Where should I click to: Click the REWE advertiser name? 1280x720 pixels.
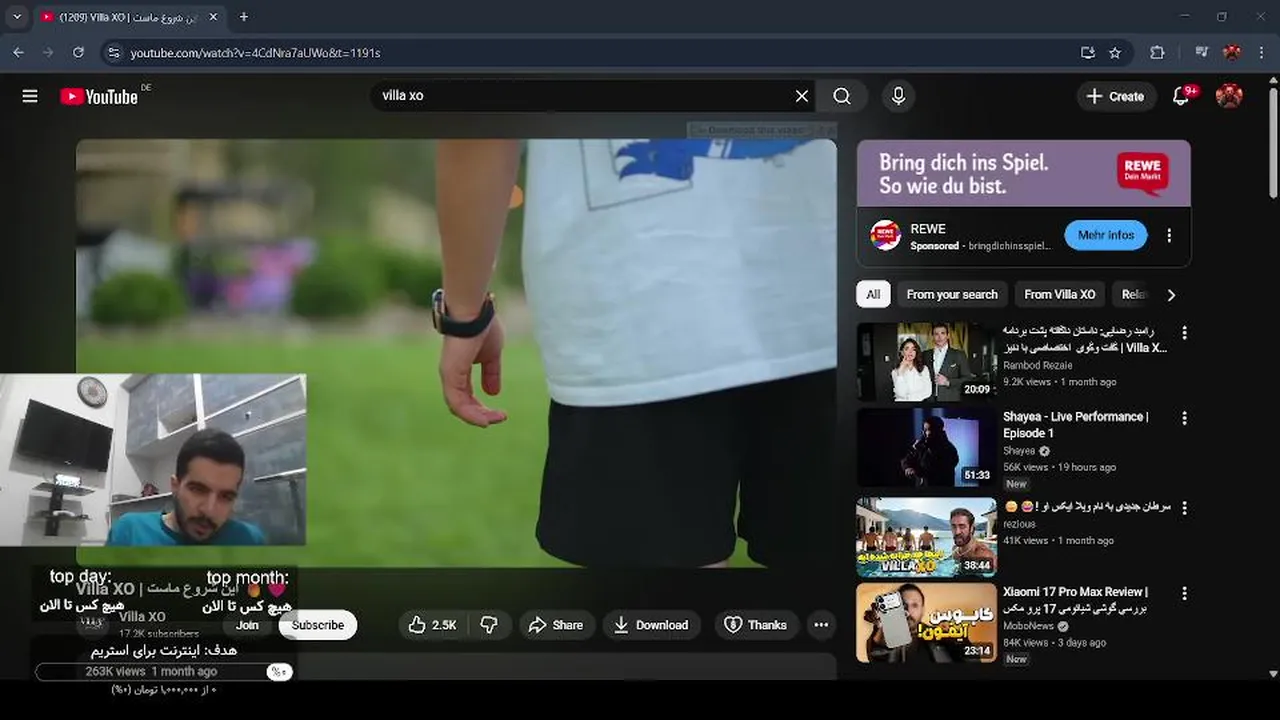[928, 229]
